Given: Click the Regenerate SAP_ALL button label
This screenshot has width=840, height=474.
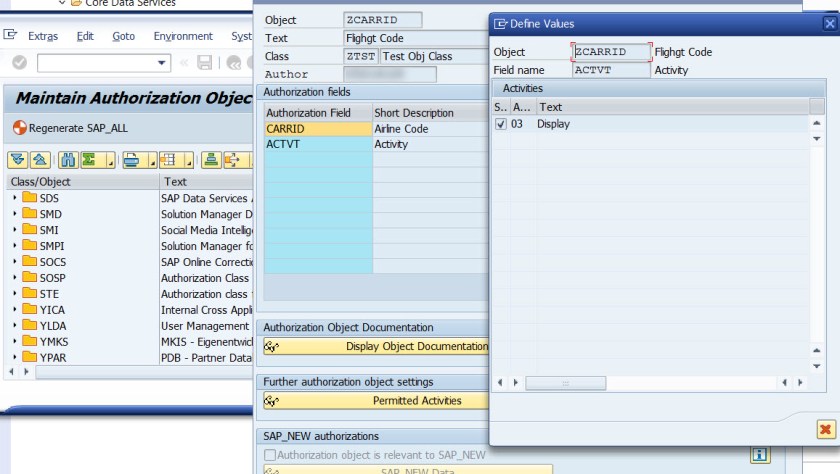Looking at the screenshot, I should pyautogui.click(x=78, y=128).
